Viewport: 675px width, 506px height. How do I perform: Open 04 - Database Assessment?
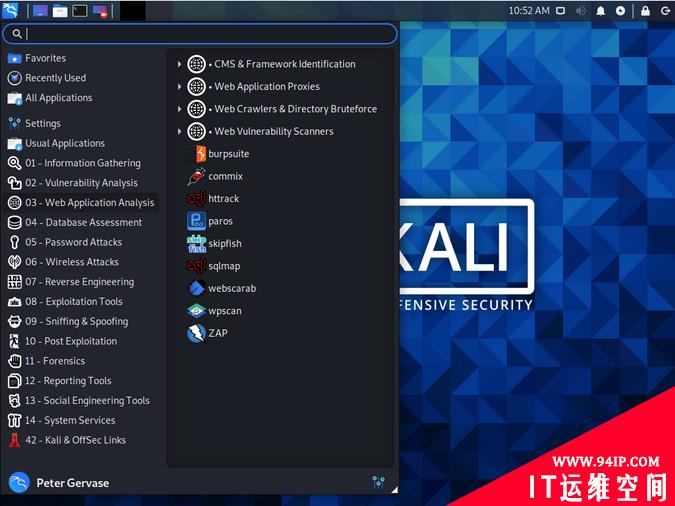(x=75, y=223)
